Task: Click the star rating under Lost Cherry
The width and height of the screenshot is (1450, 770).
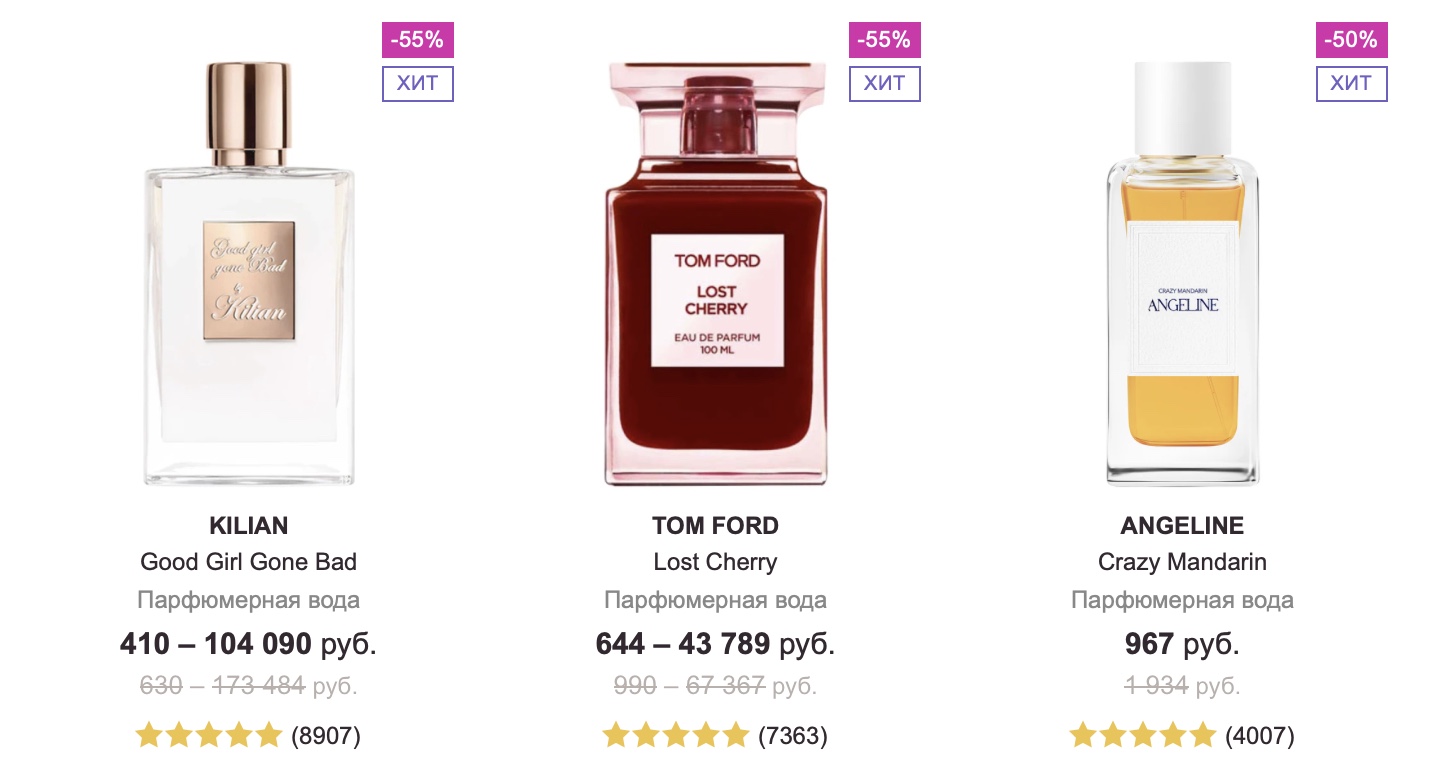Action: (x=676, y=736)
